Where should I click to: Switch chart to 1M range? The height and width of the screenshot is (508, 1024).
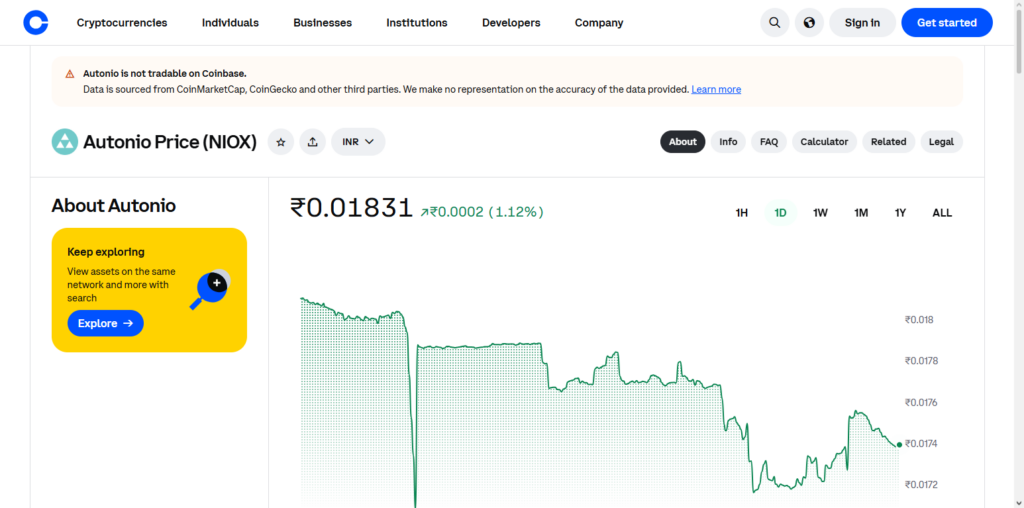point(861,213)
